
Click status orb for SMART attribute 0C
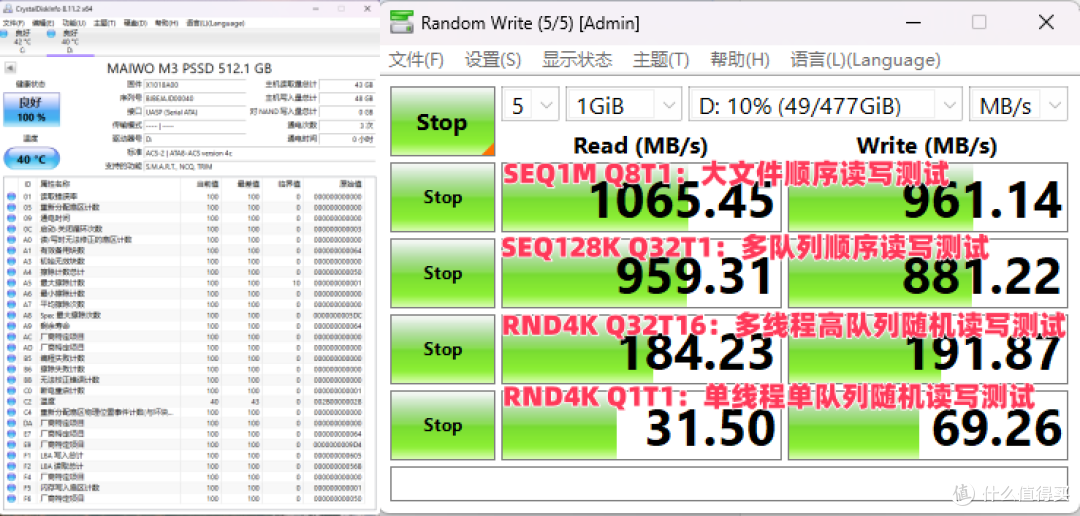tap(10, 229)
